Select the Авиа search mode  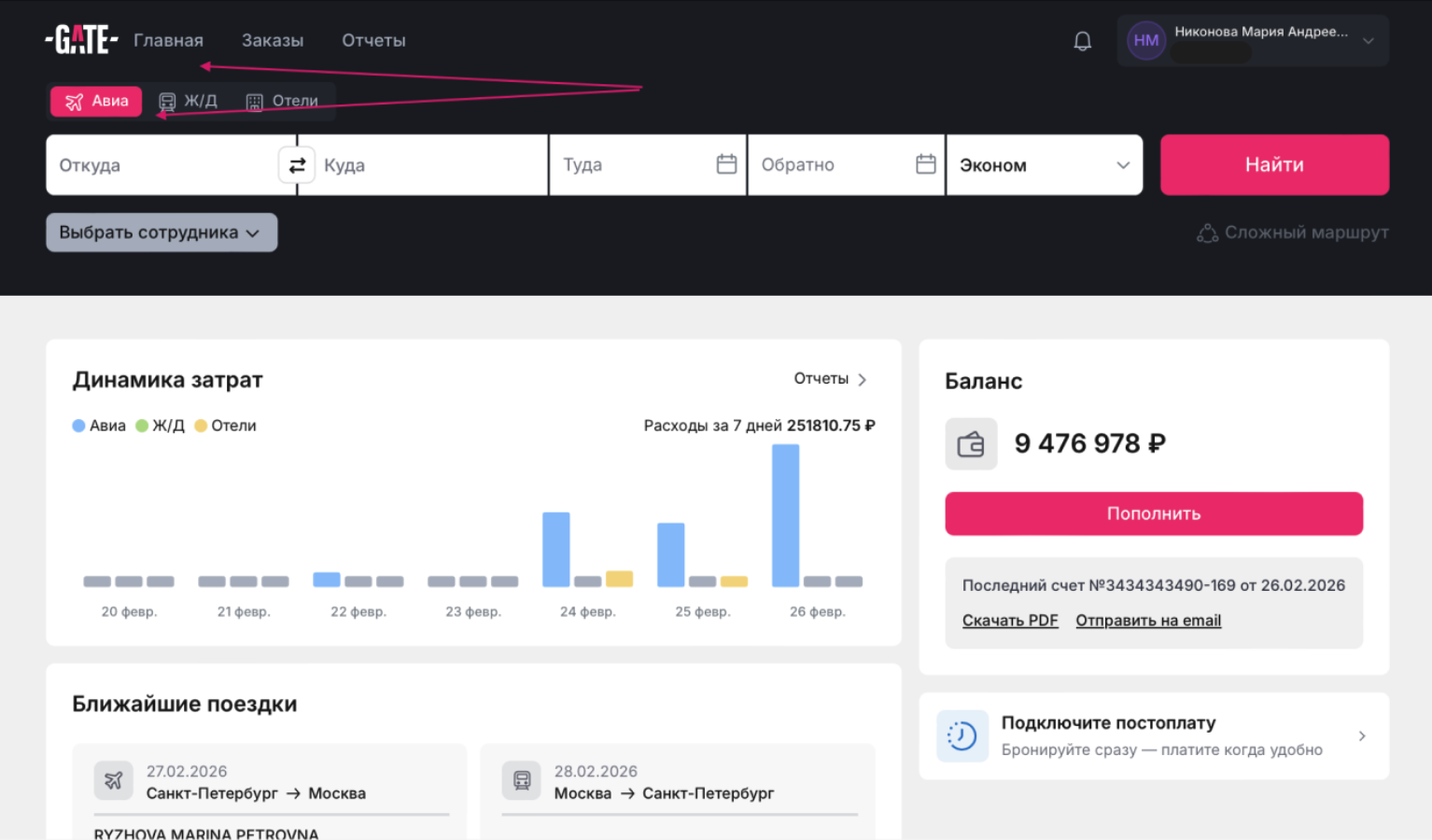pyautogui.click(x=96, y=101)
